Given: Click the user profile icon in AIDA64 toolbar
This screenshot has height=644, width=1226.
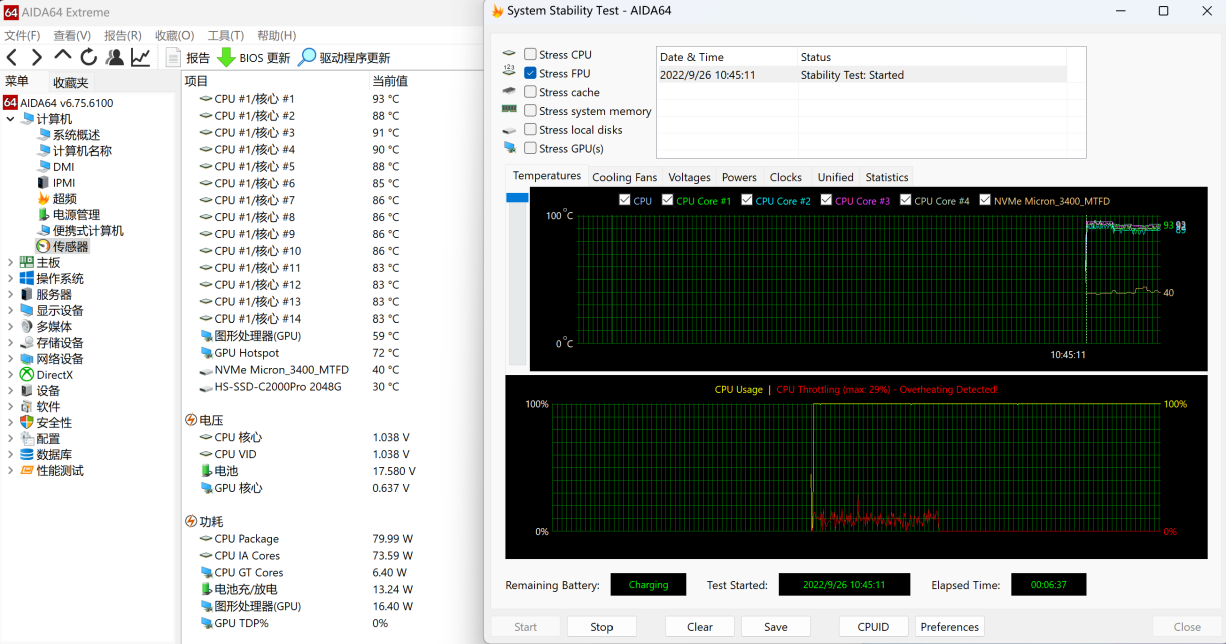Looking at the screenshot, I should (115, 58).
